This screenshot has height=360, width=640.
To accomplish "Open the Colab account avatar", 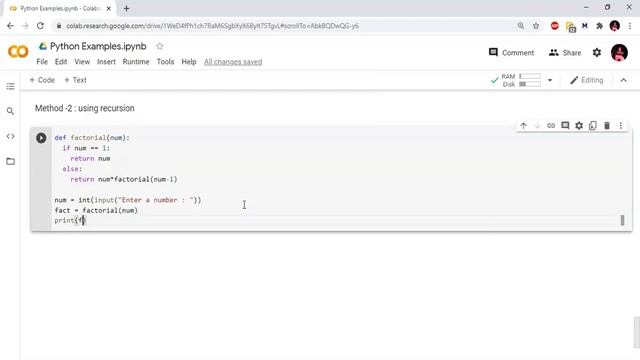I will [x=619, y=53].
